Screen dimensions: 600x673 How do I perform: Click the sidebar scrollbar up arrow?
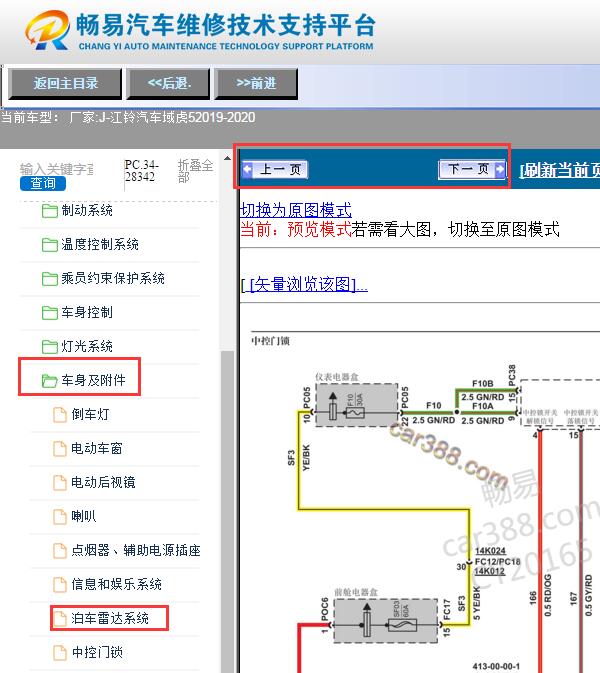[x=227, y=158]
